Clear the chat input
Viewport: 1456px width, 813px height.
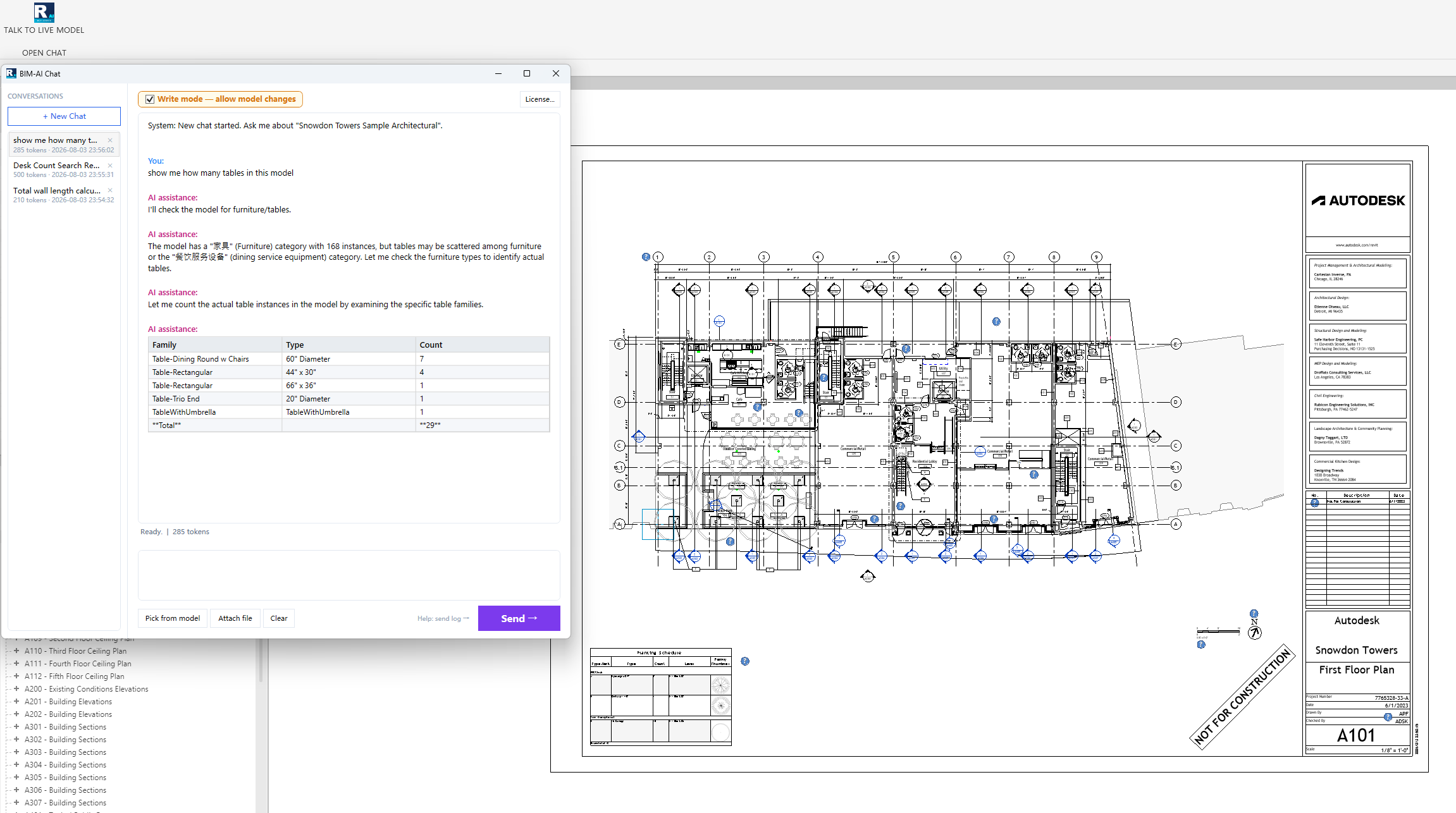coord(279,618)
